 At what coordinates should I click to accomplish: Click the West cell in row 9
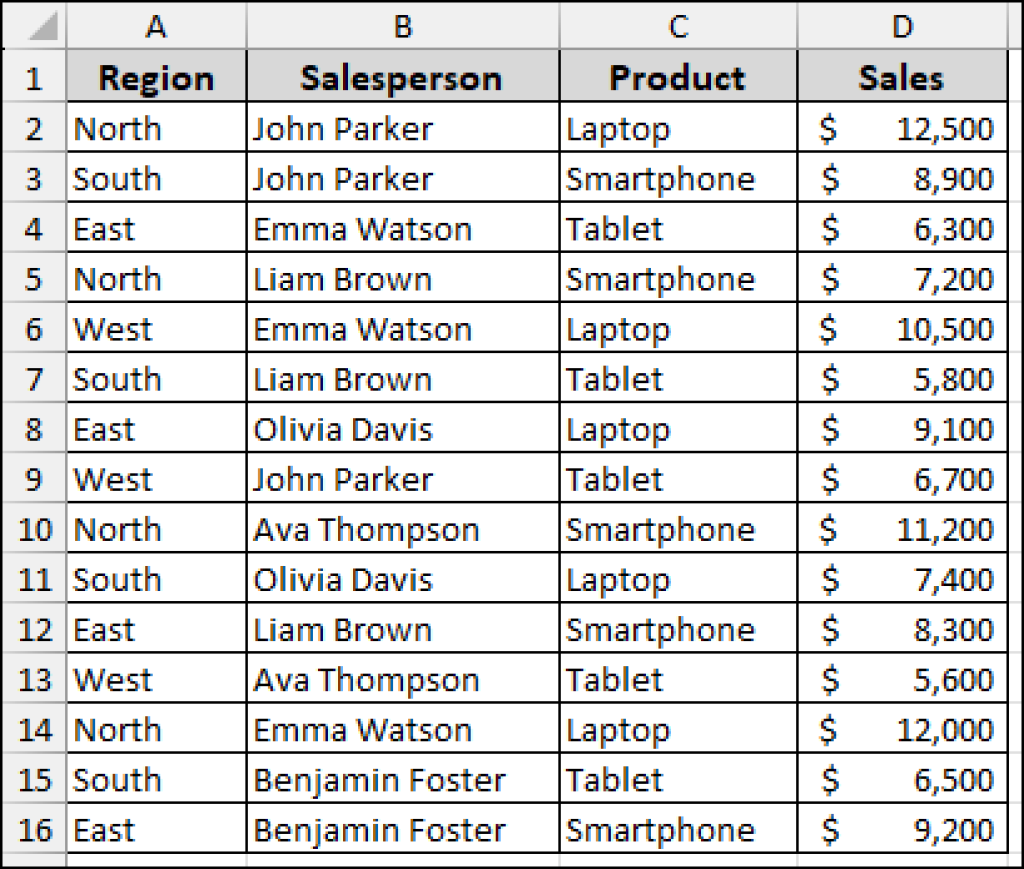(155, 479)
